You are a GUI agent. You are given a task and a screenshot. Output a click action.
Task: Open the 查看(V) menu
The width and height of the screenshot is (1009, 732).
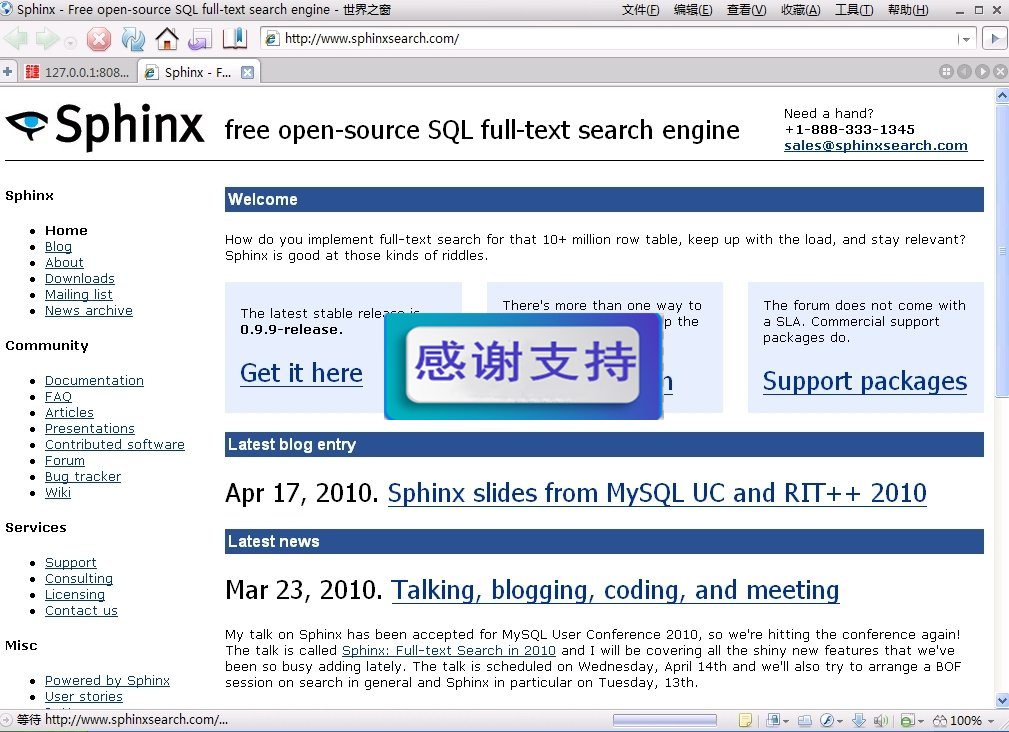click(746, 10)
